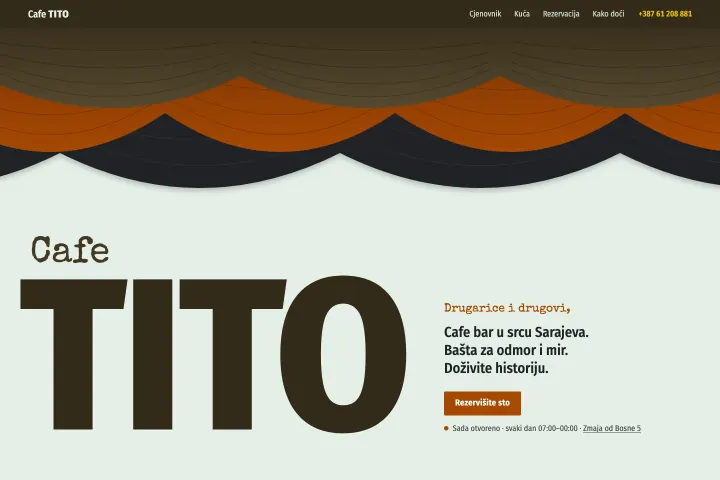Select the text Drugarice i drugovi,
Image resolution: width=720 pixels, height=480 pixels.
point(507,308)
